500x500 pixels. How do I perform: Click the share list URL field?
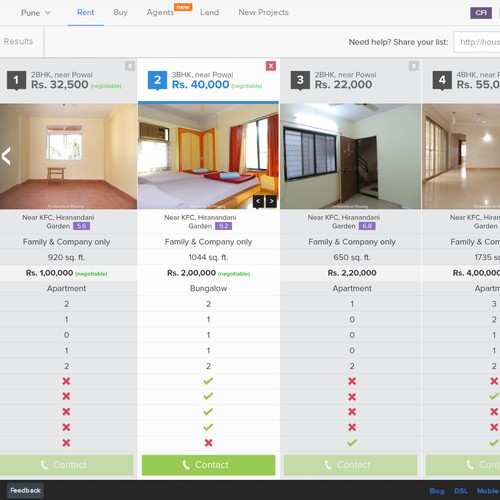pyautogui.click(x=477, y=42)
